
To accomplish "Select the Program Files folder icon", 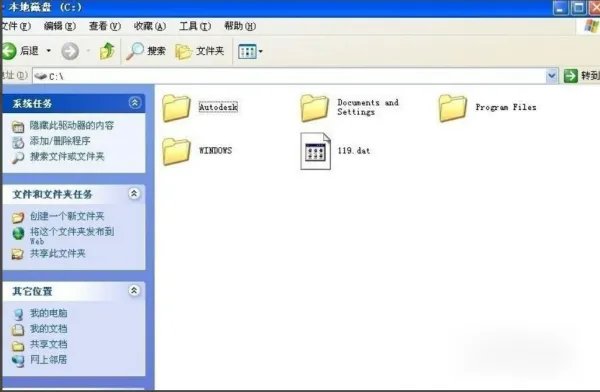I will [452, 108].
